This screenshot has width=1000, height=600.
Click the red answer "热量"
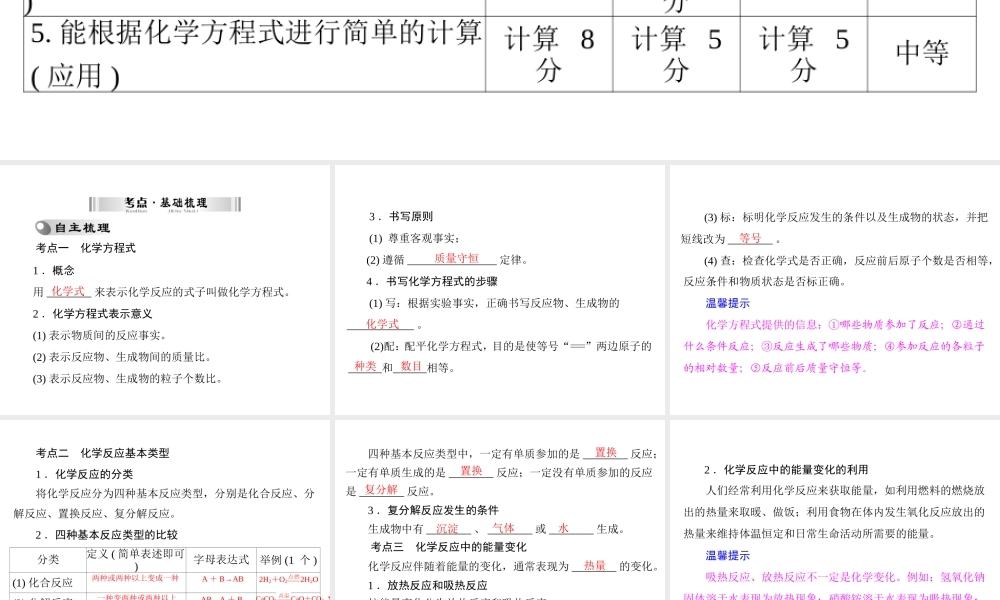click(x=594, y=566)
